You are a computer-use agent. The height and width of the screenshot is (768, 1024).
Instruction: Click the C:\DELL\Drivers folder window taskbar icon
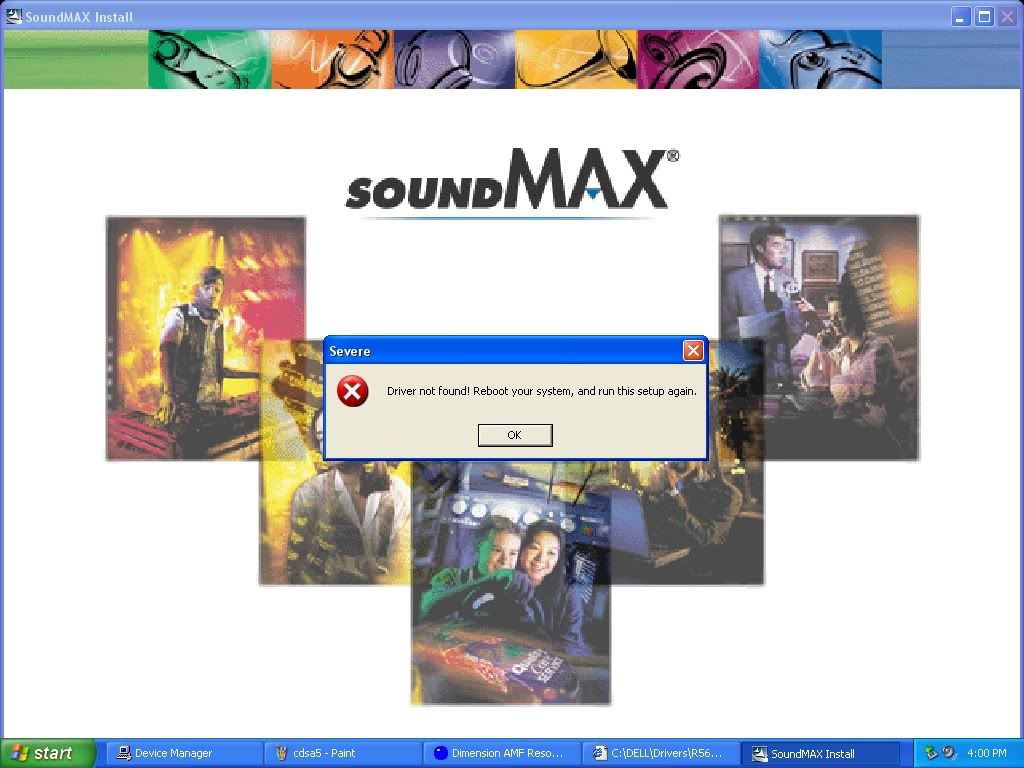coord(600,753)
